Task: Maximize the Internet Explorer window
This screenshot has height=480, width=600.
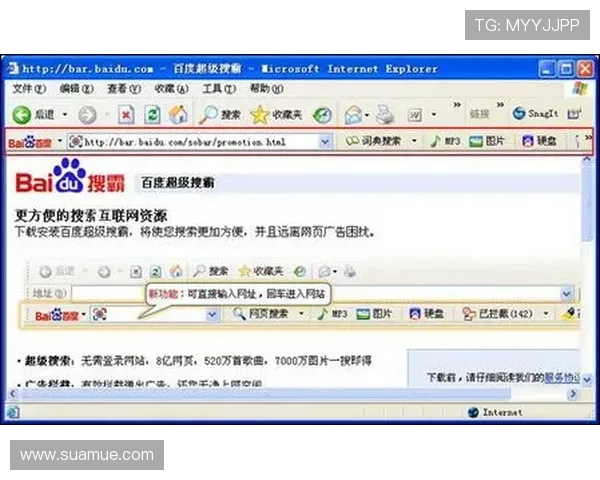Action: click(566, 69)
